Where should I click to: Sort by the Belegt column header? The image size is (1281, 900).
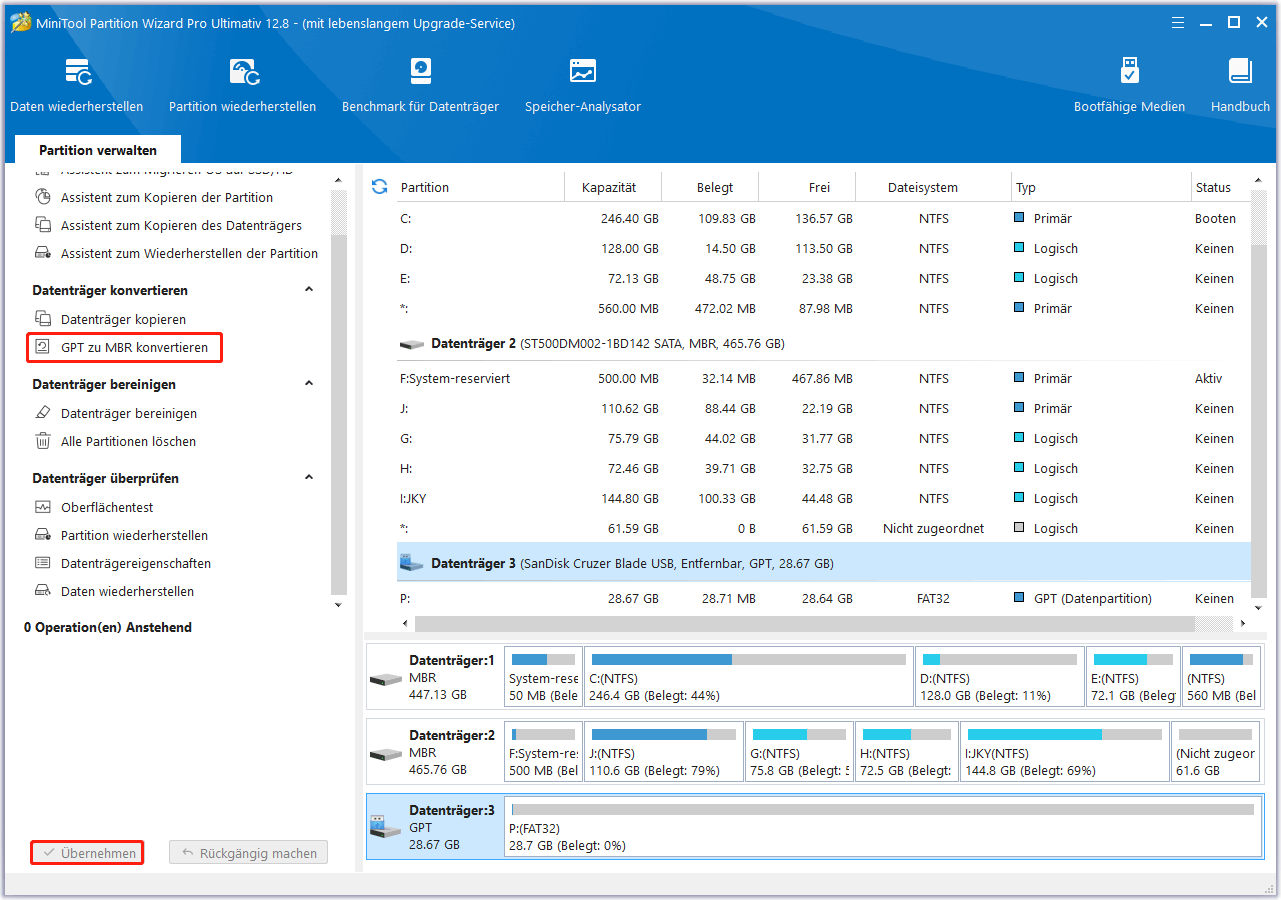pyautogui.click(x=711, y=187)
